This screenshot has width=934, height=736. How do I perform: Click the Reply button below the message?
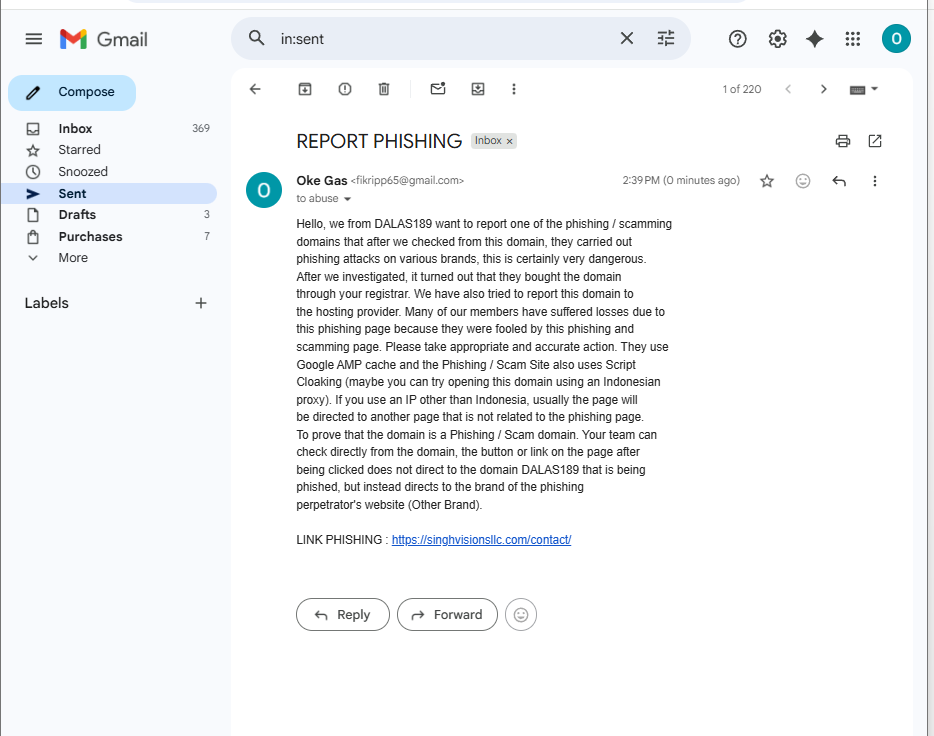[343, 615]
